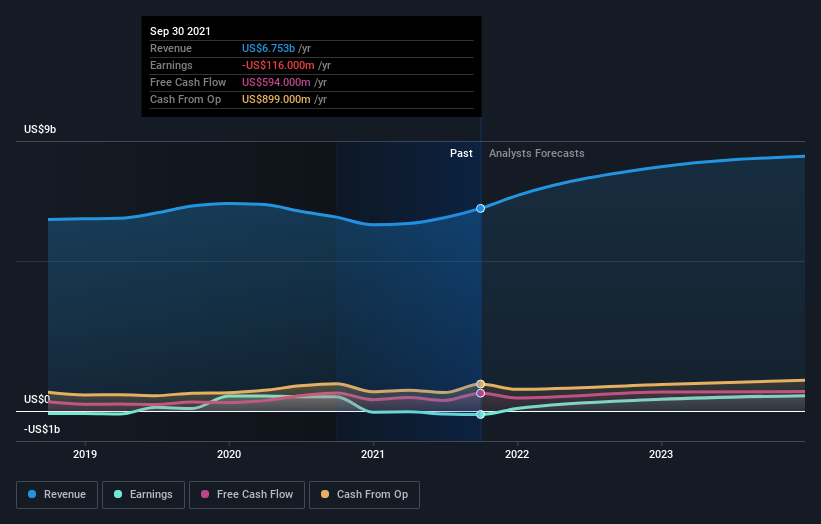Click the teal Earnings data point marker
The height and width of the screenshot is (524, 821).
point(480,415)
